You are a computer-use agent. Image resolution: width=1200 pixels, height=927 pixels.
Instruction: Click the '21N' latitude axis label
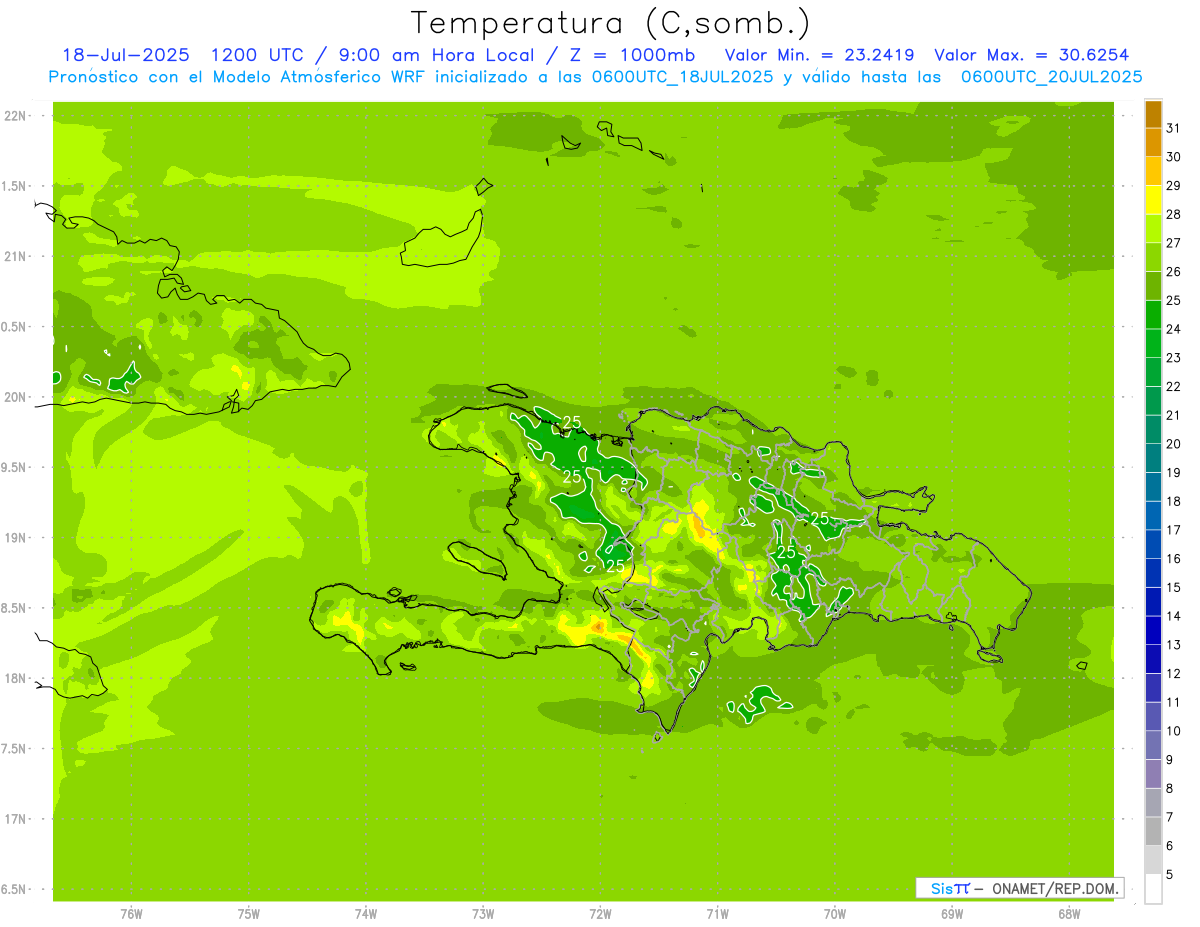(15, 256)
